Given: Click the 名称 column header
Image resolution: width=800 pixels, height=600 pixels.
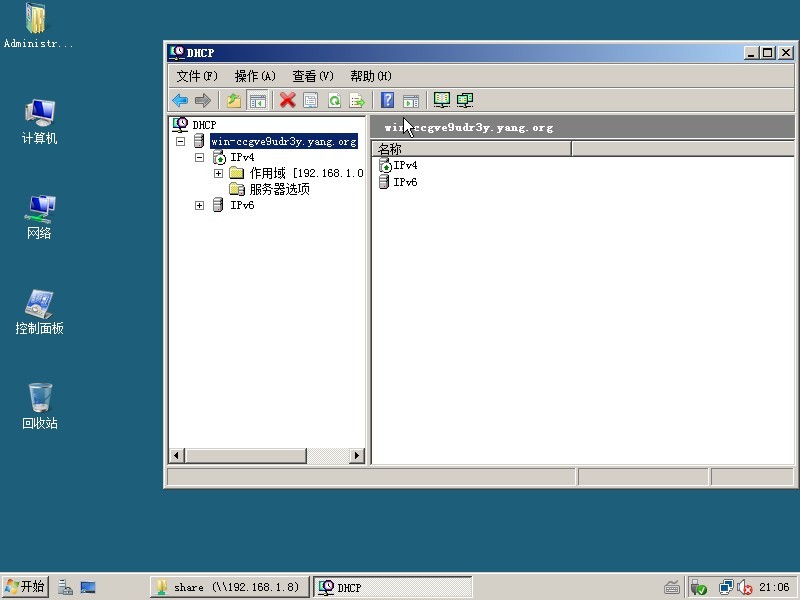Looking at the screenshot, I should [x=470, y=149].
